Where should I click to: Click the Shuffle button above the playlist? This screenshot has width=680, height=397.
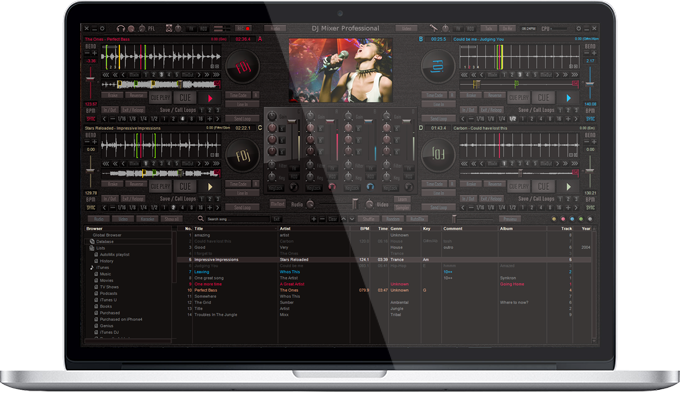369,219
